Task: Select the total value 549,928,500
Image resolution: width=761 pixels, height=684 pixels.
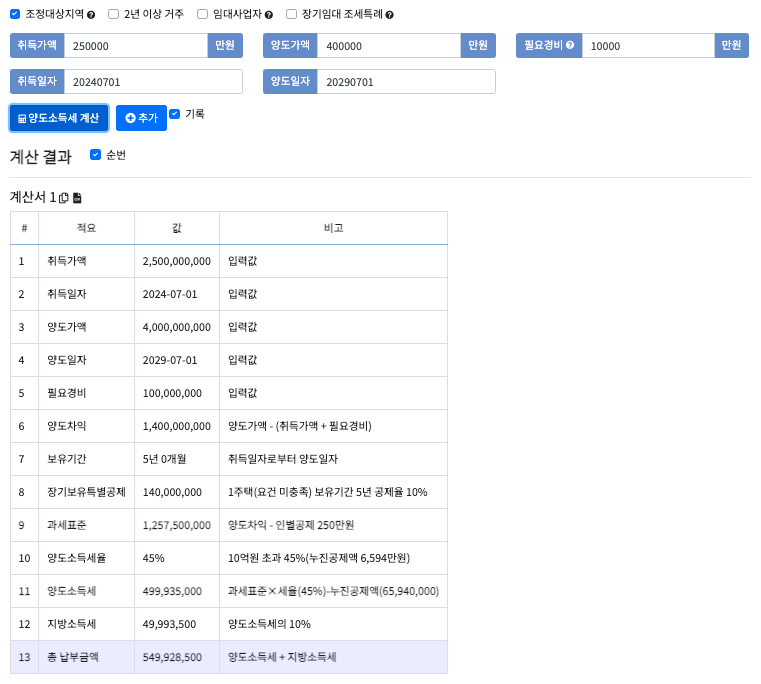Action: pyautogui.click(x=172, y=657)
